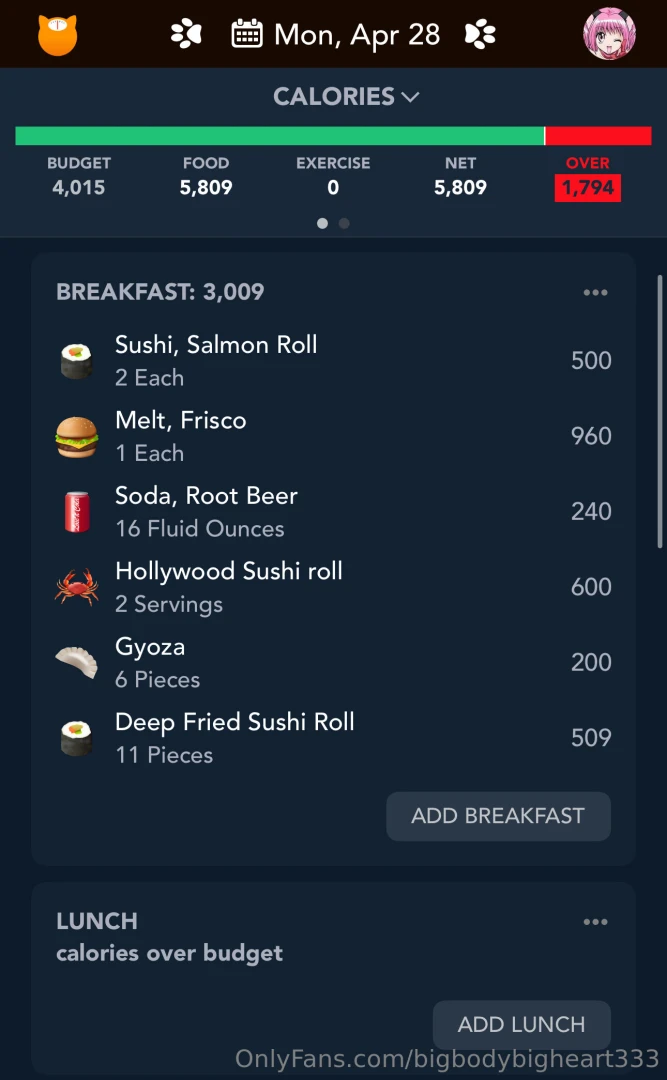Switch to second summary page dot

(344, 224)
